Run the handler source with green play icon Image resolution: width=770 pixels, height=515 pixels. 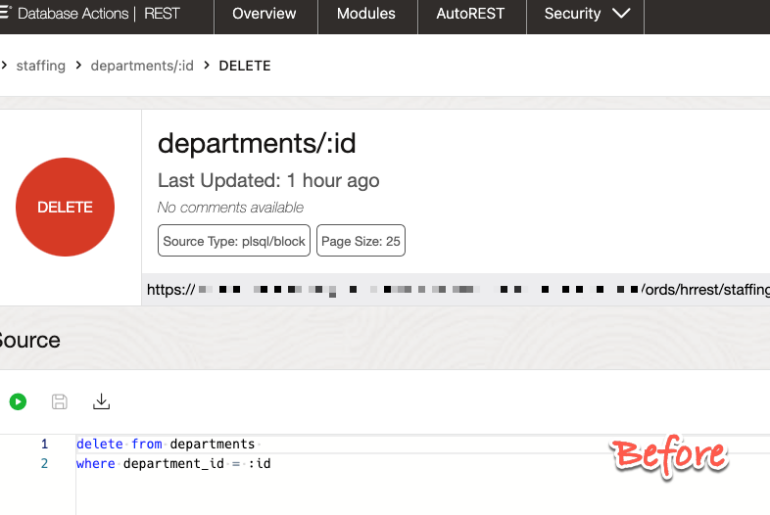(x=18, y=402)
